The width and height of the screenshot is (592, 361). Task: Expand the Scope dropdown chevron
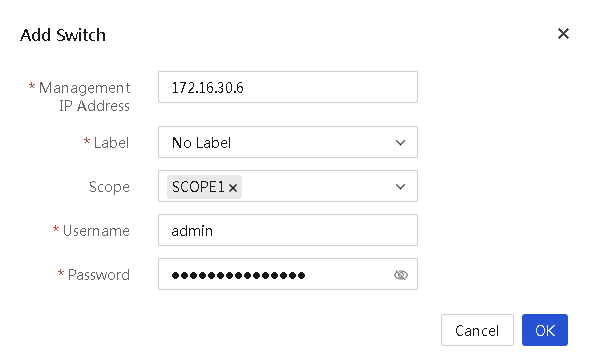[x=400, y=187]
